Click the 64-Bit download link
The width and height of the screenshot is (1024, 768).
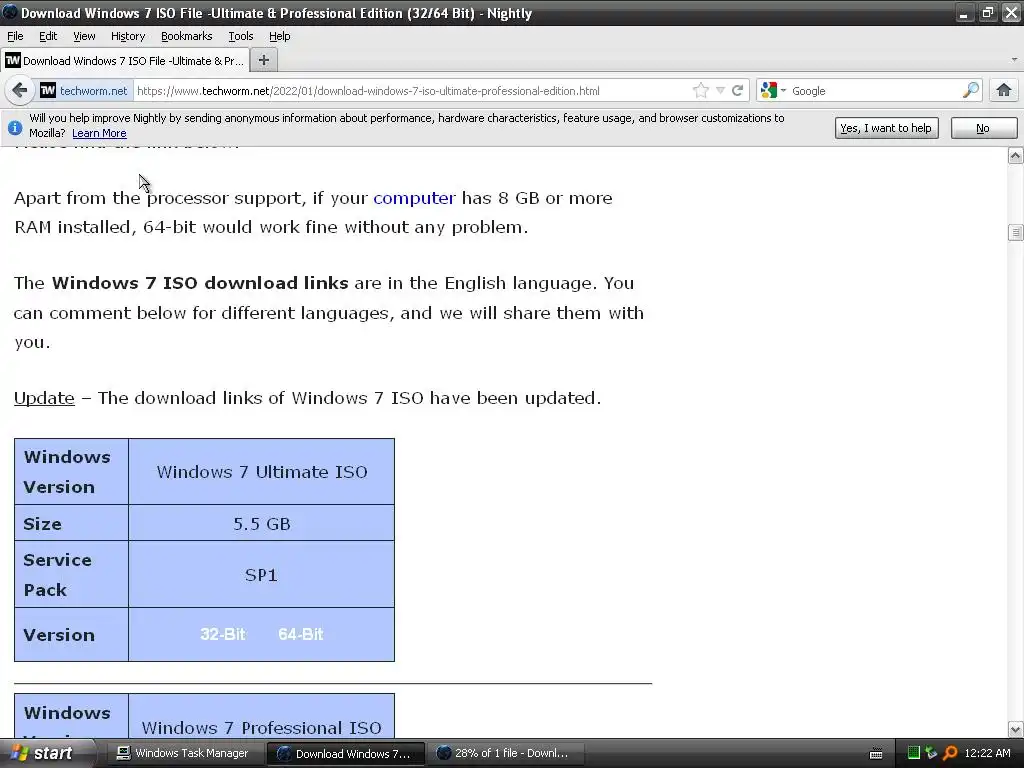300,634
